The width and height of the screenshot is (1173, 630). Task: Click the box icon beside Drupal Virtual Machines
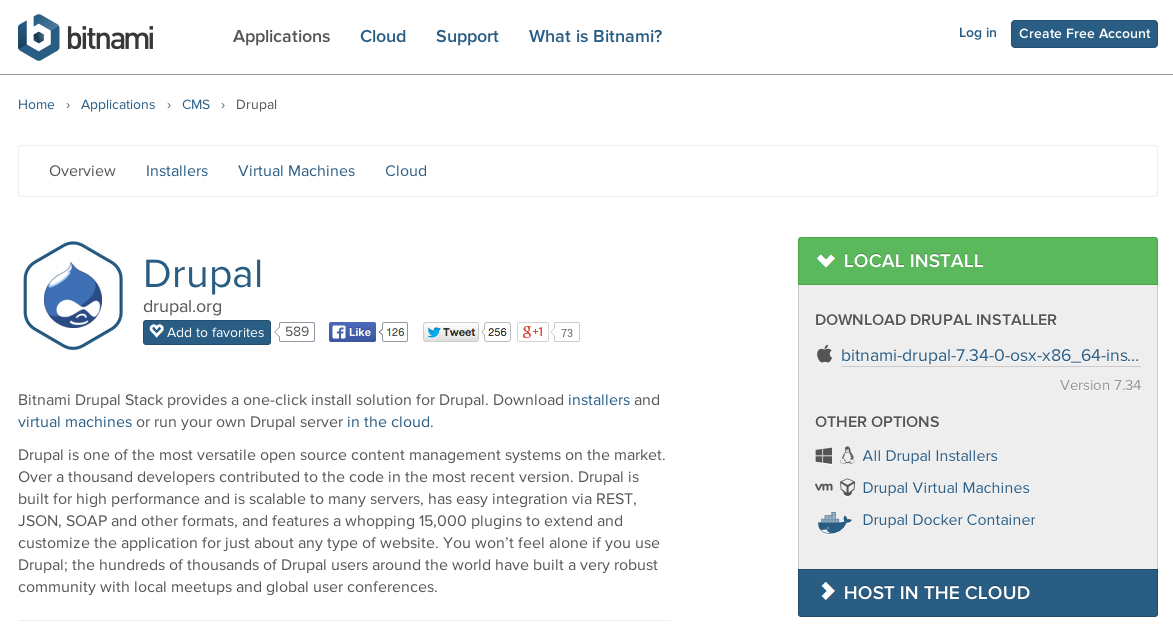point(848,488)
